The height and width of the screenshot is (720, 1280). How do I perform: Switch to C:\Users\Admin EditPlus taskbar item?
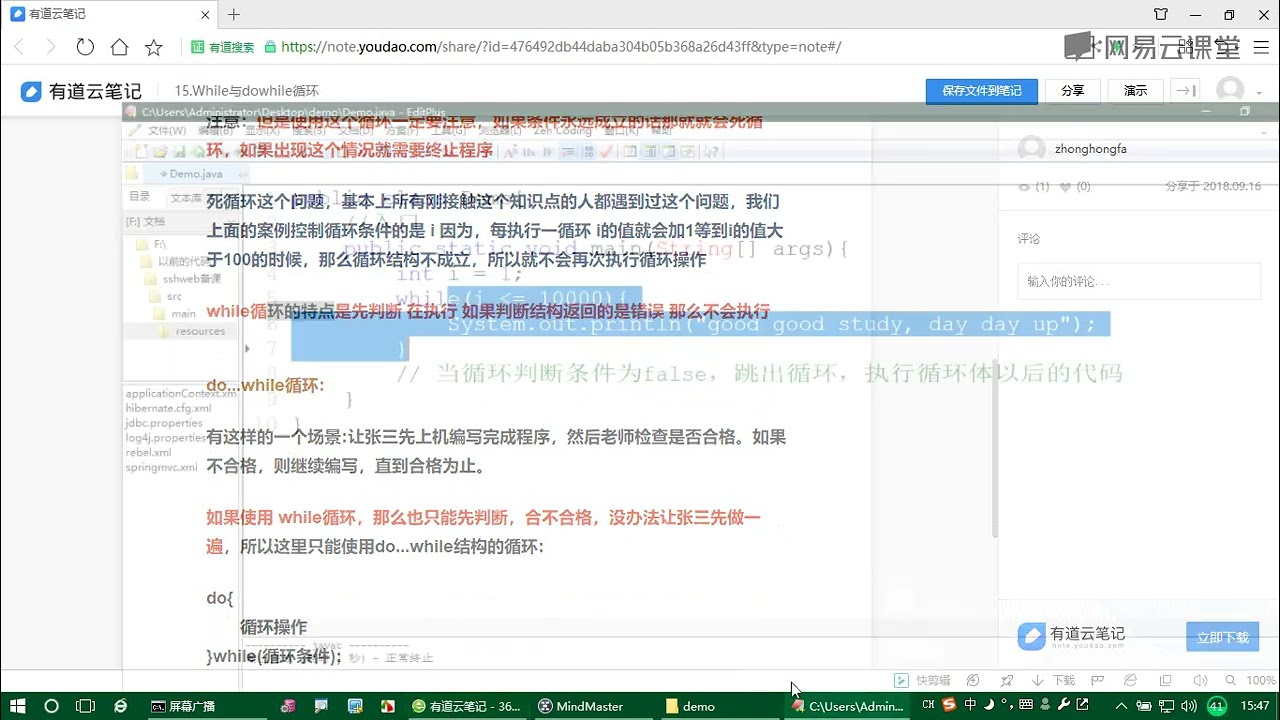click(x=852, y=705)
